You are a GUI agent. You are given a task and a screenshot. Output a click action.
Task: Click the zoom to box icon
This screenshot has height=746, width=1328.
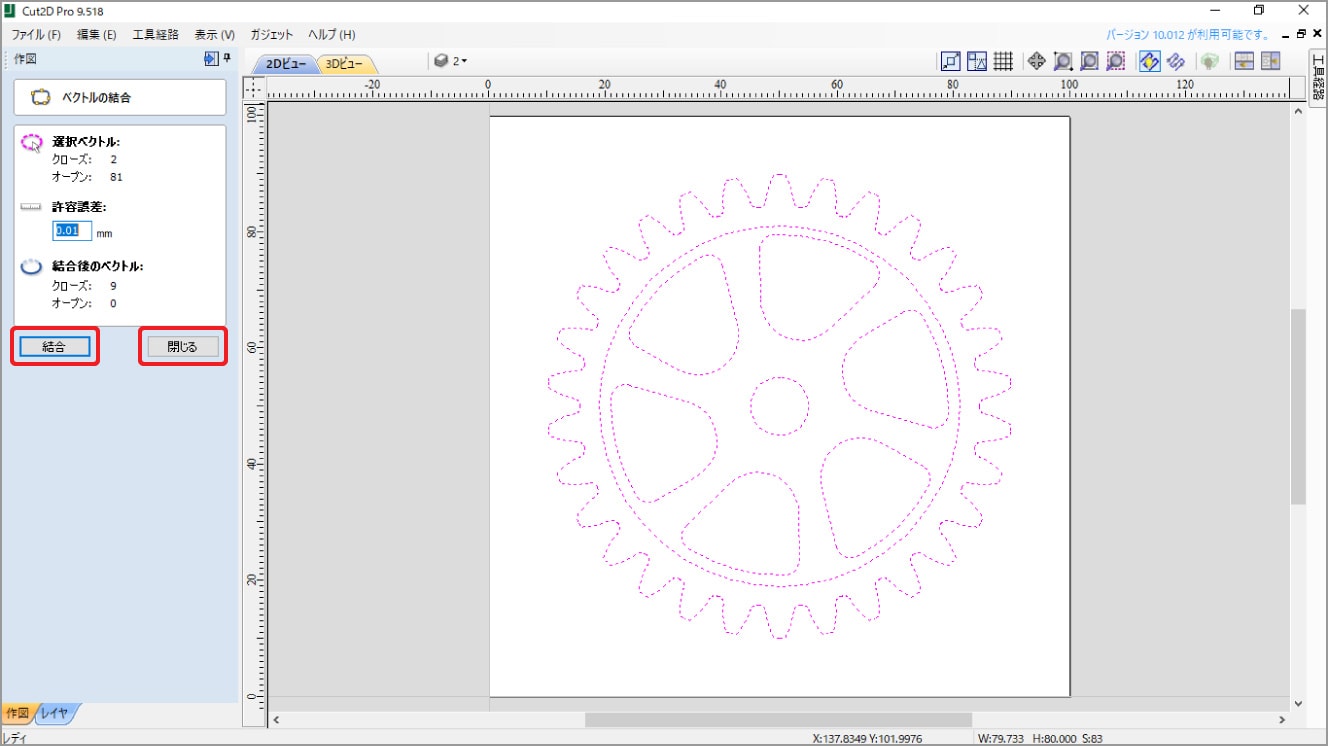1063,61
